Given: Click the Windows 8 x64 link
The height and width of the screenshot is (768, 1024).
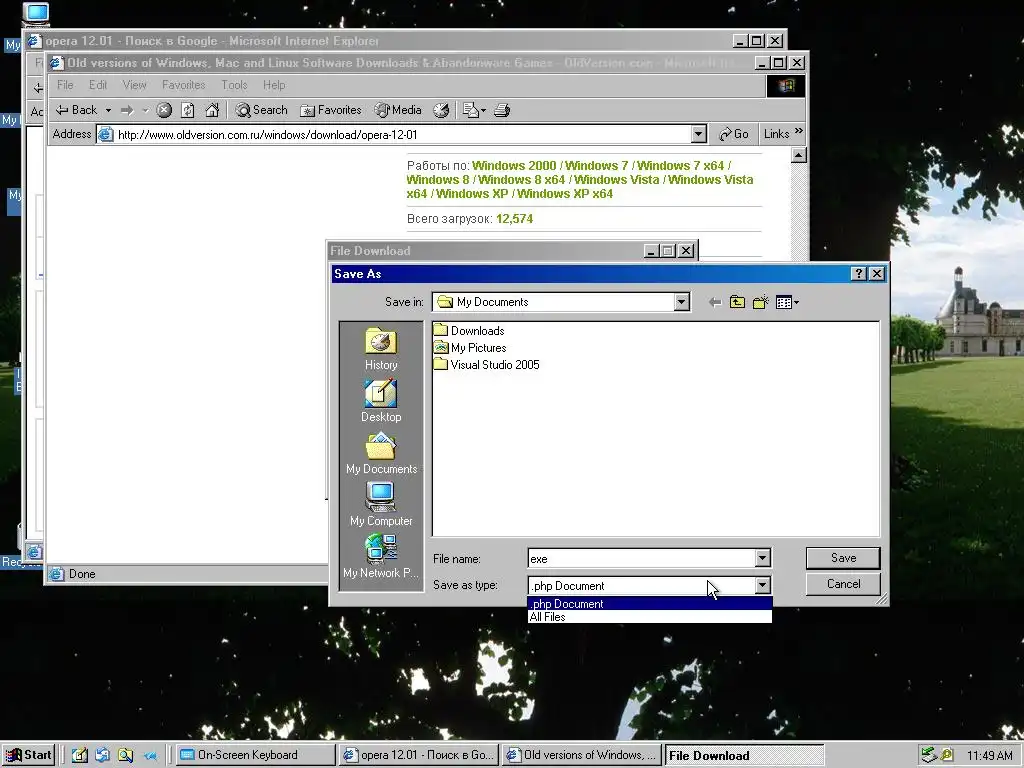Looking at the screenshot, I should pyautogui.click(x=521, y=180).
